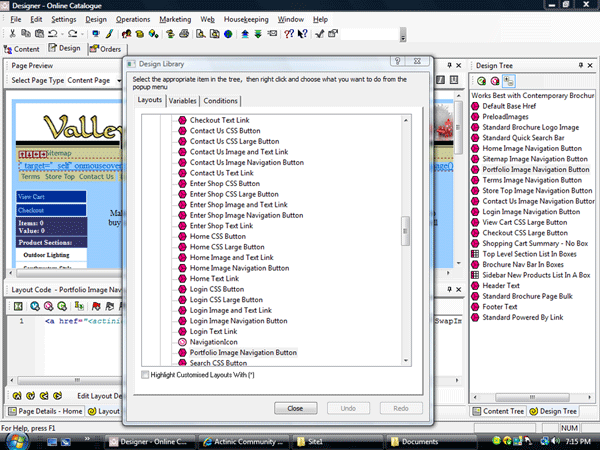Click the red question mark Help icon
The image size is (600, 450).
point(289,33)
